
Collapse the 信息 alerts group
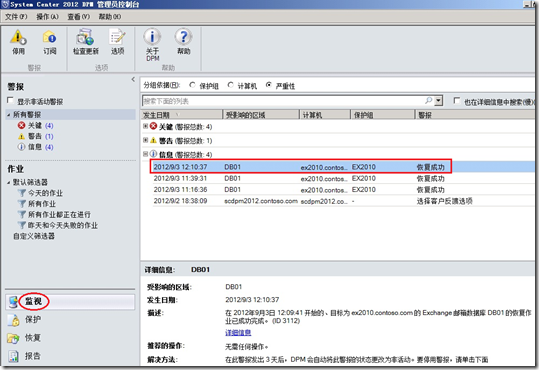[x=145, y=154]
